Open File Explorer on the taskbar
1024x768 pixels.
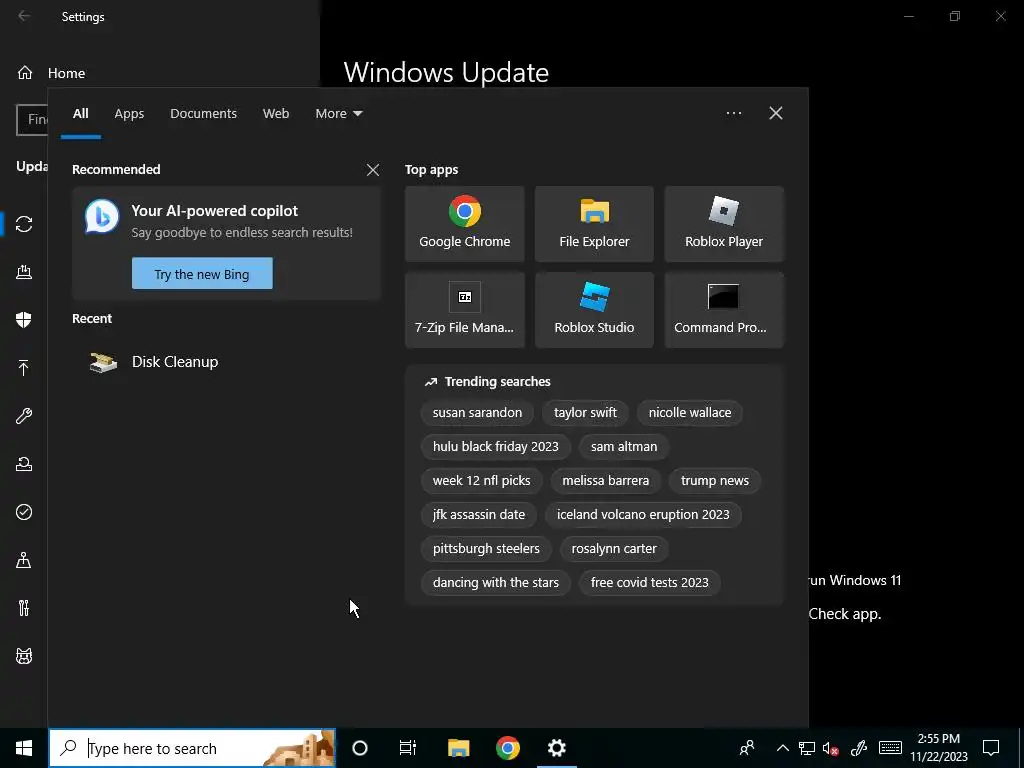[458, 748]
